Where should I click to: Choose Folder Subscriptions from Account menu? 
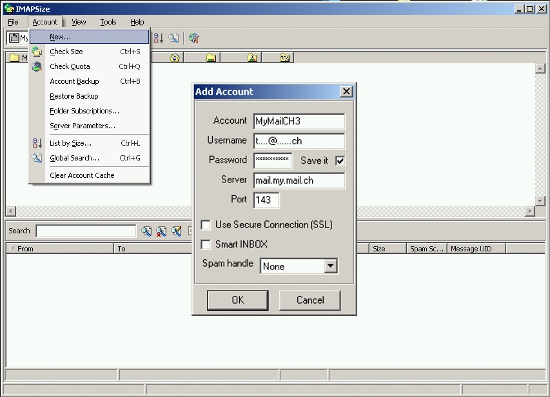click(85, 111)
